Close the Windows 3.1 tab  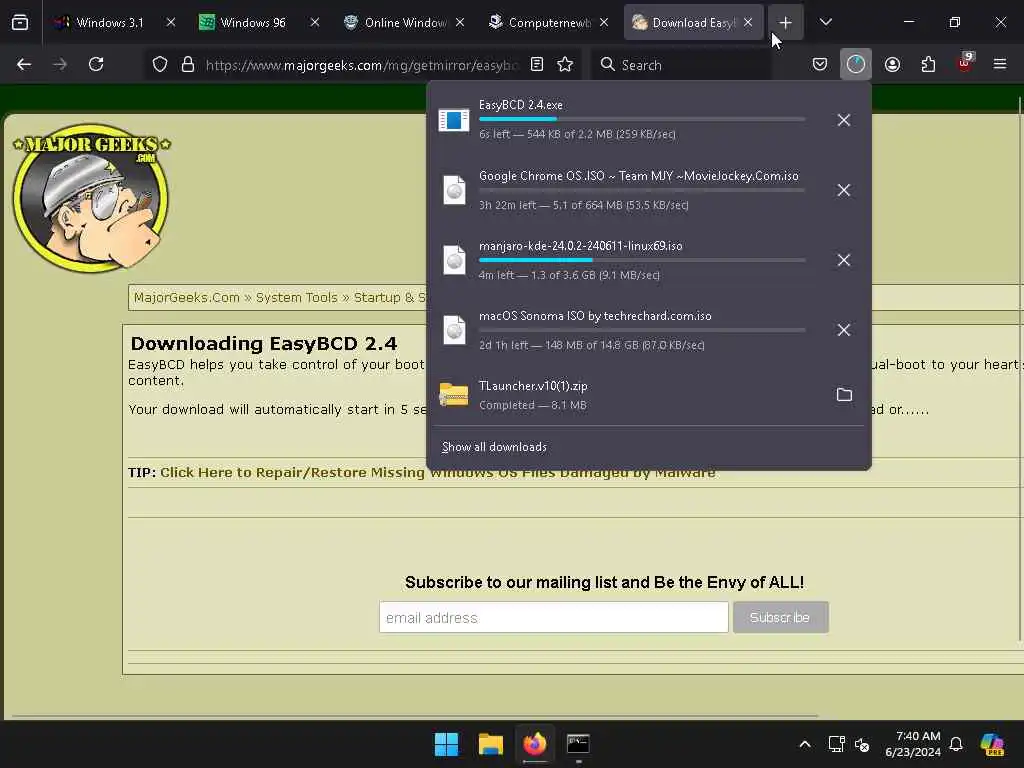point(170,22)
